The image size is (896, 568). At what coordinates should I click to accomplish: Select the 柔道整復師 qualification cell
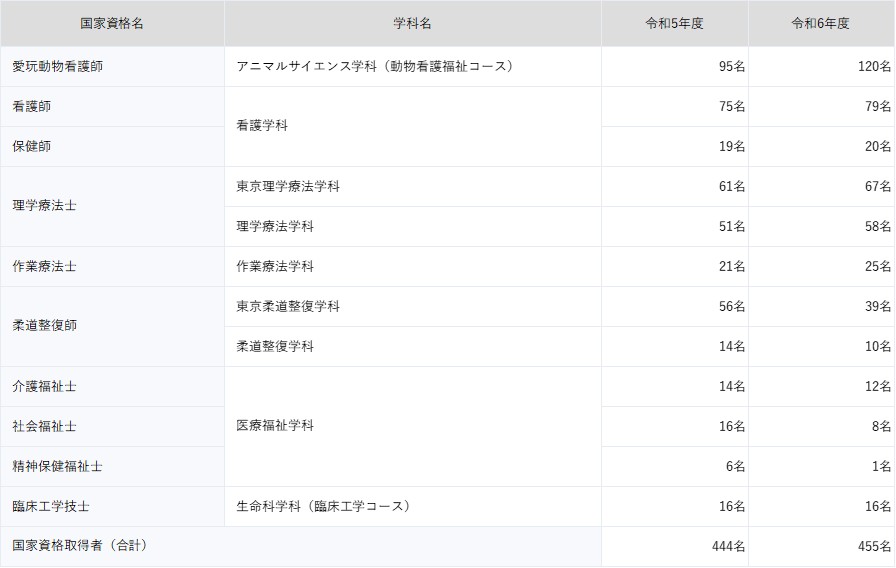(x=45, y=326)
